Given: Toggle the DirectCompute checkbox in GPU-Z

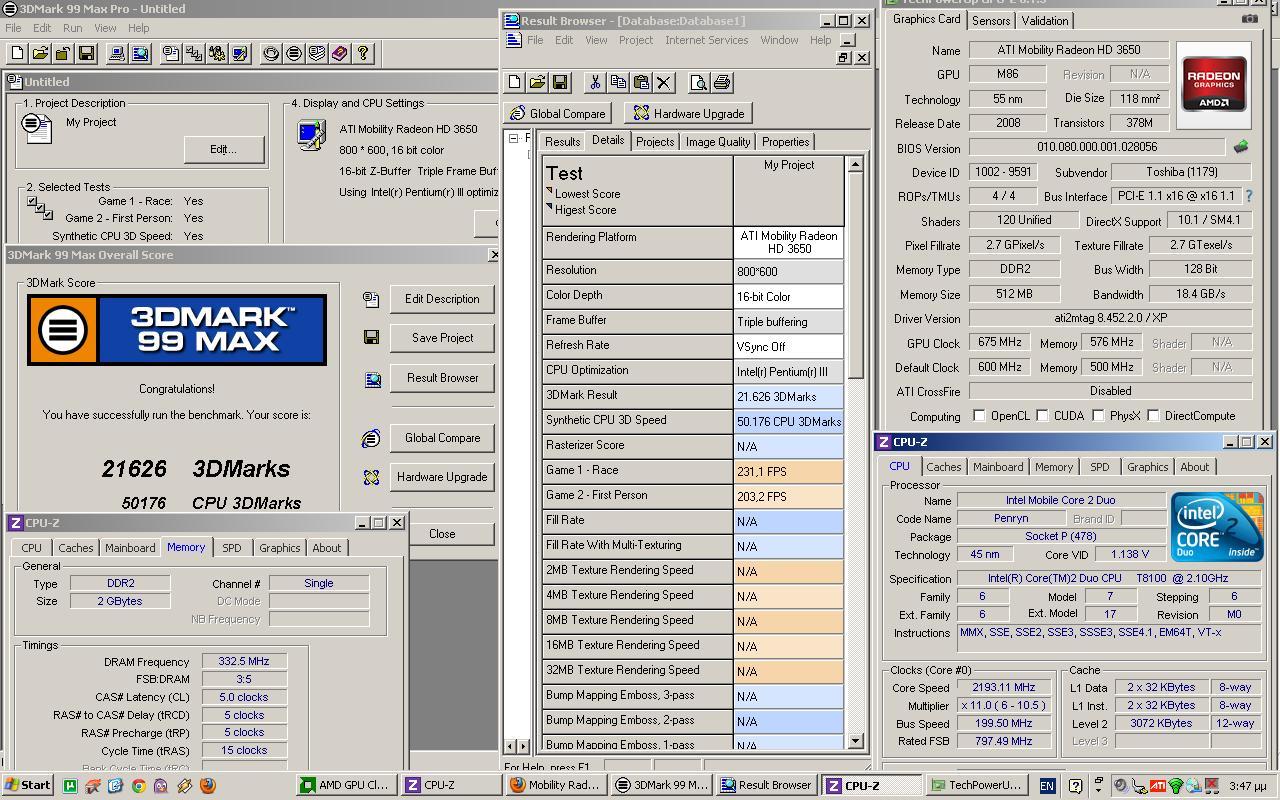Looking at the screenshot, I should pyautogui.click(x=1153, y=416).
